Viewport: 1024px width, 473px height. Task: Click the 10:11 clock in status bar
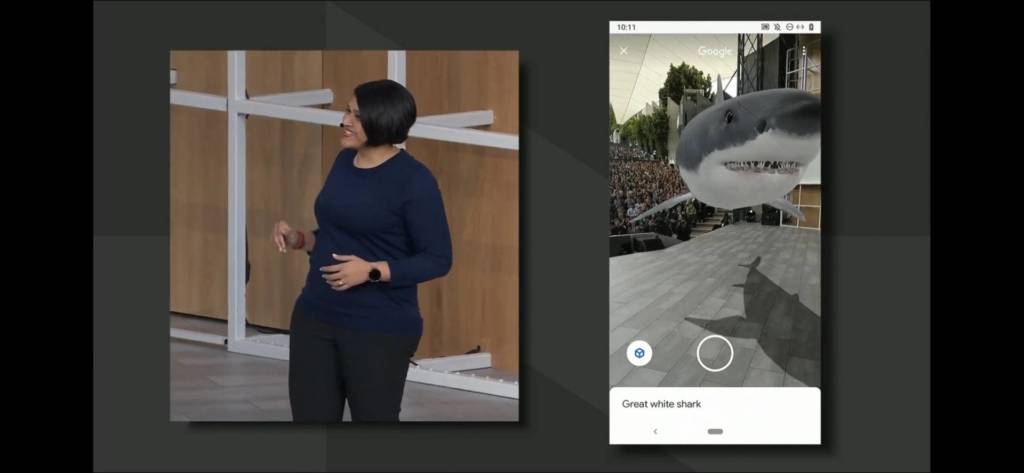click(x=627, y=27)
